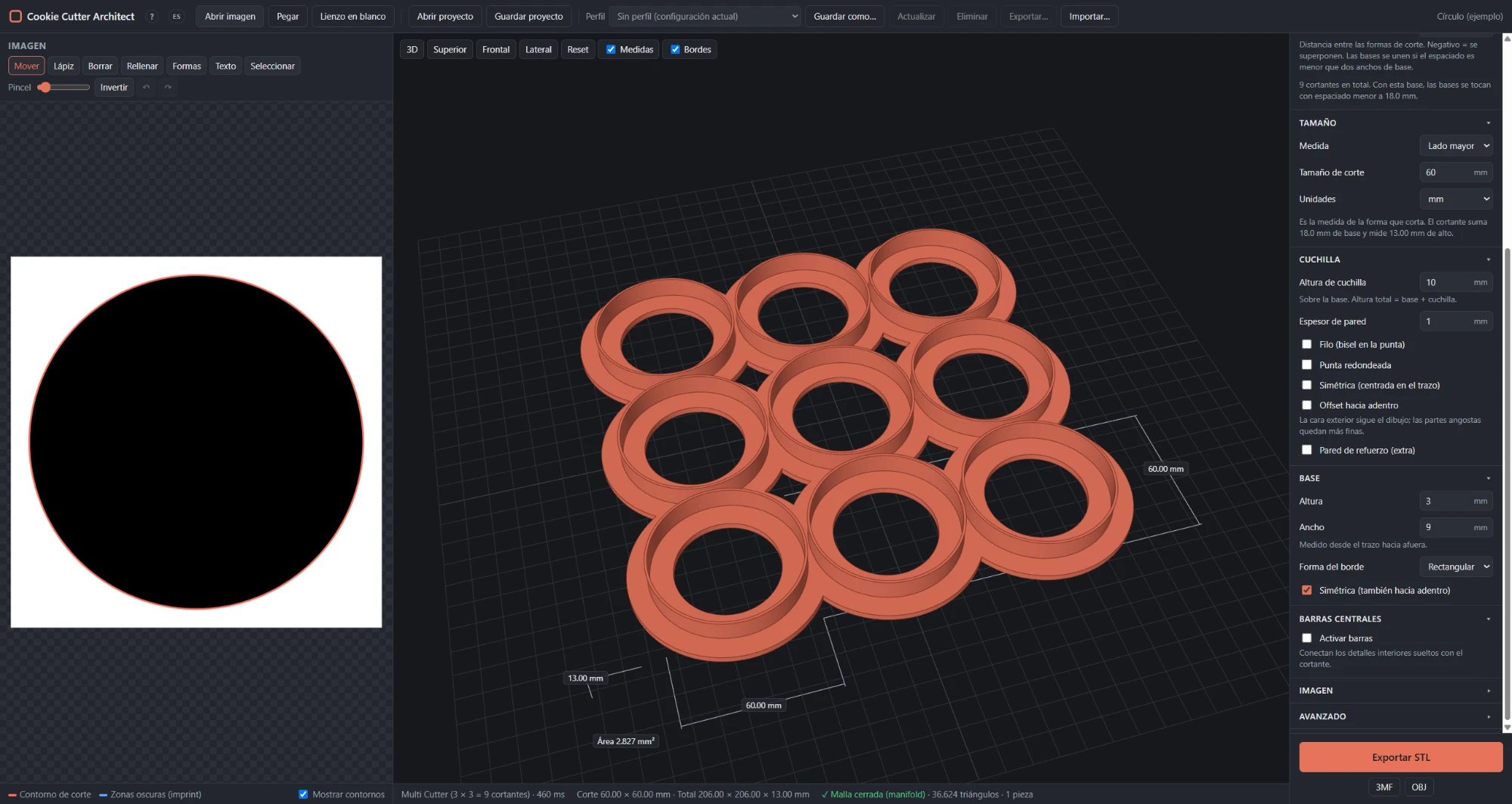
Task: Select the Rellenar tool
Action: point(142,67)
